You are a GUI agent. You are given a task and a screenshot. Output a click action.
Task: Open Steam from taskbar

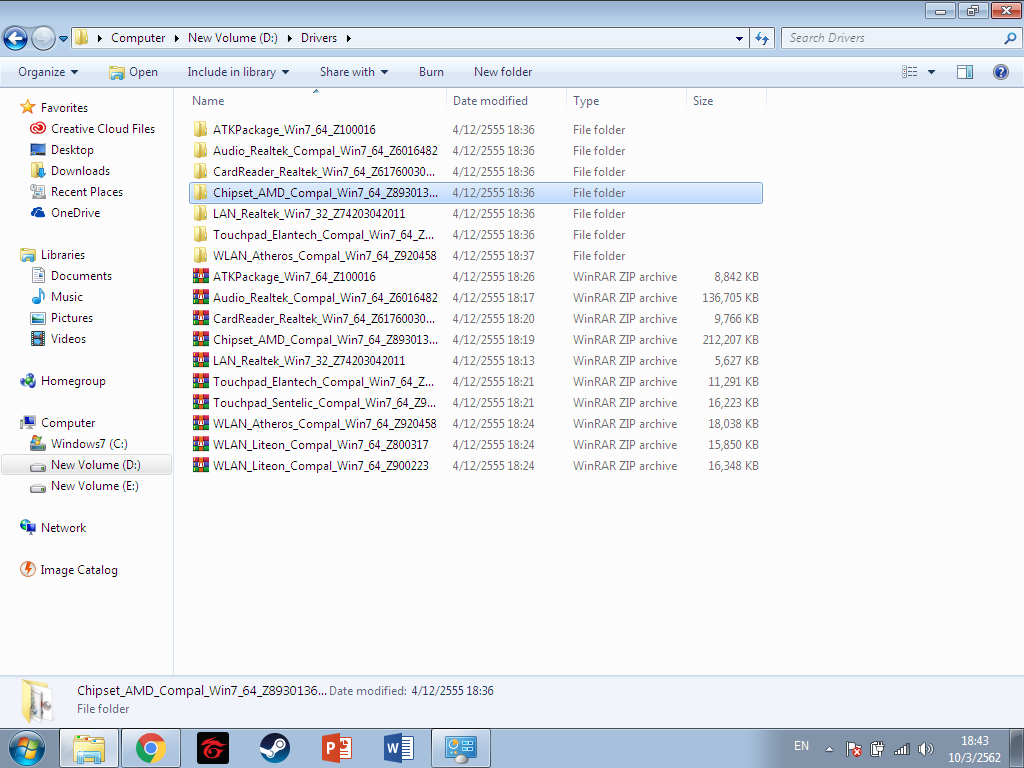click(275, 748)
